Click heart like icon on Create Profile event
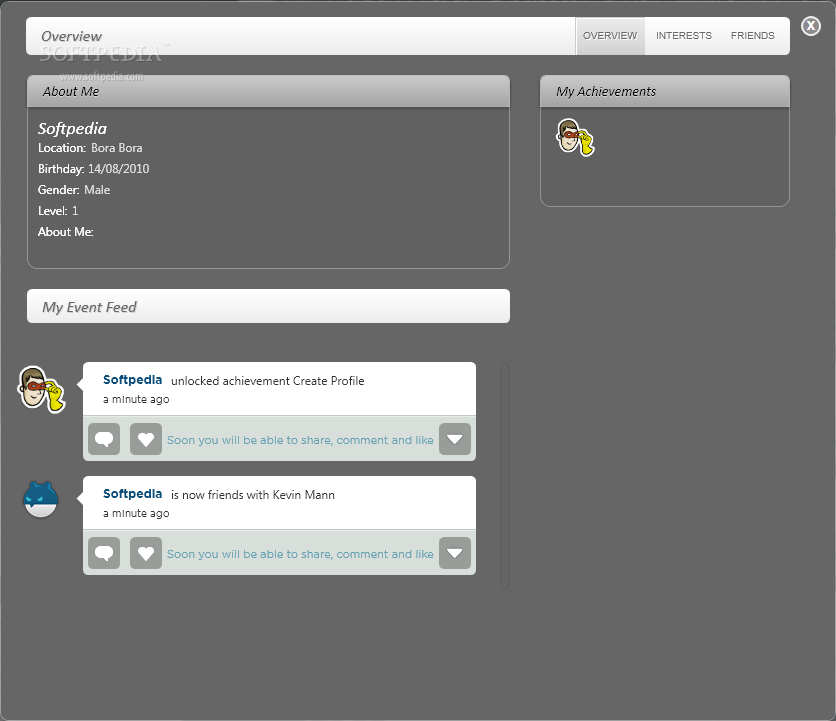Screen dimensions: 836x721 [146, 439]
